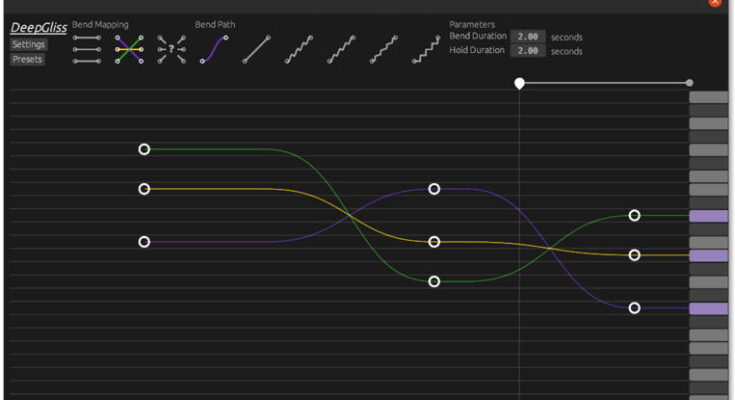Click the Hold Duration value field
735x400 pixels.
pyautogui.click(x=527, y=51)
